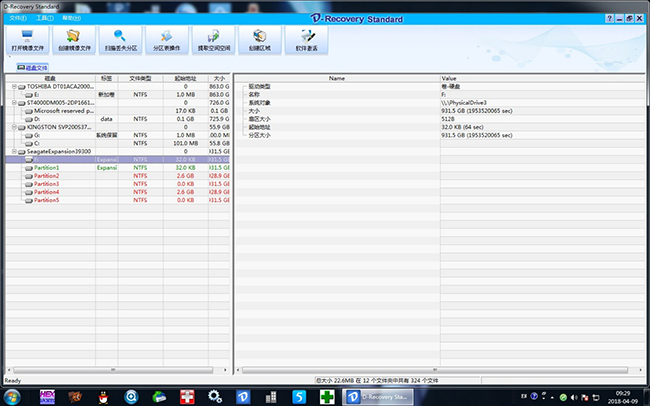Viewport: 650px width, 406px height.
Task: Click the 32.0 KB (64 sec) value
Action: [462, 127]
